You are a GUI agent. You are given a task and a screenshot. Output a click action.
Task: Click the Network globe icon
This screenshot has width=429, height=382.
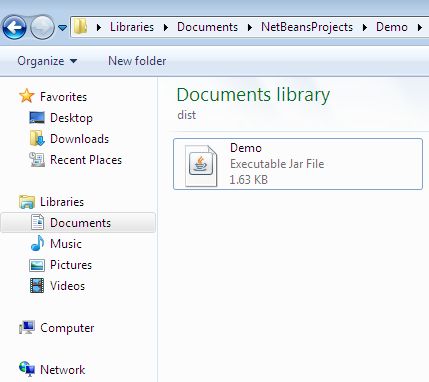click(x=27, y=369)
